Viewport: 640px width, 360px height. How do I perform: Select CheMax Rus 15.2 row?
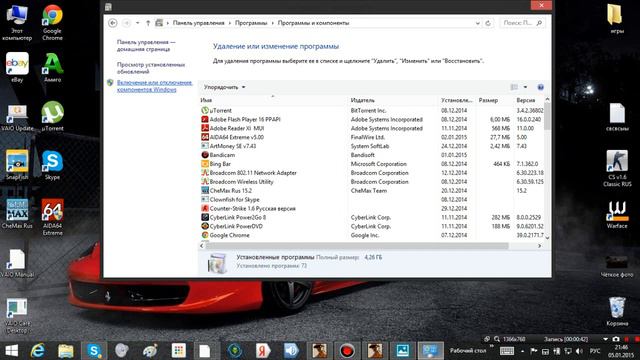tap(371, 191)
